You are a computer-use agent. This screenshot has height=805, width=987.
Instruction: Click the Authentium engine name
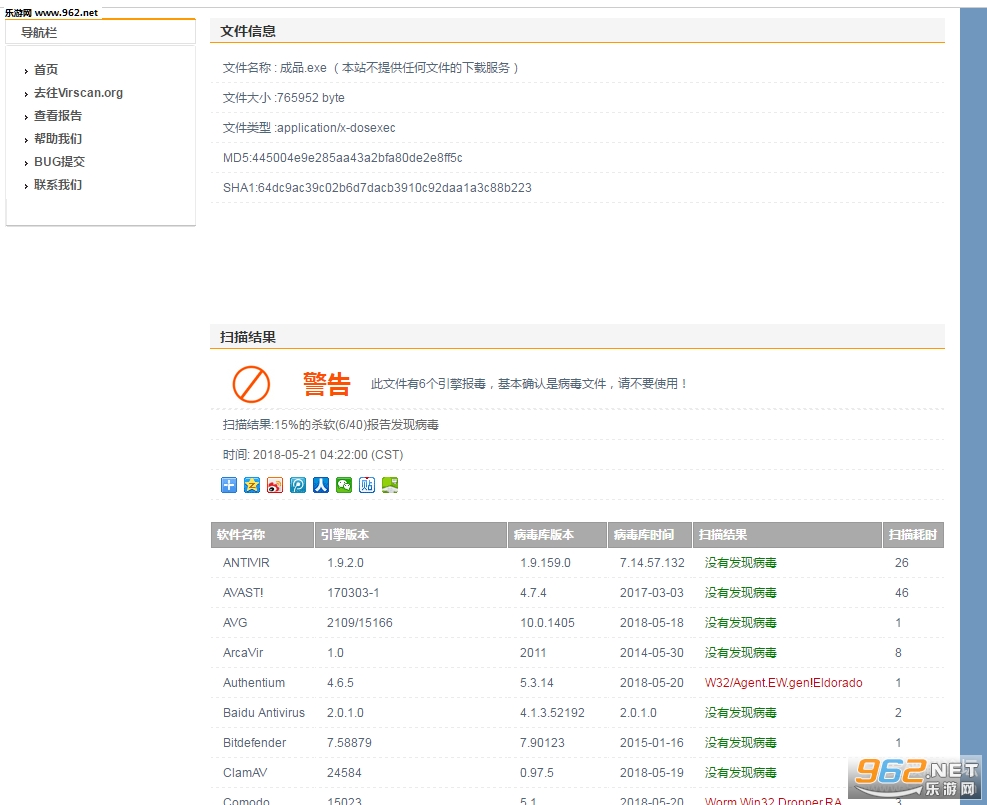(254, 683)
